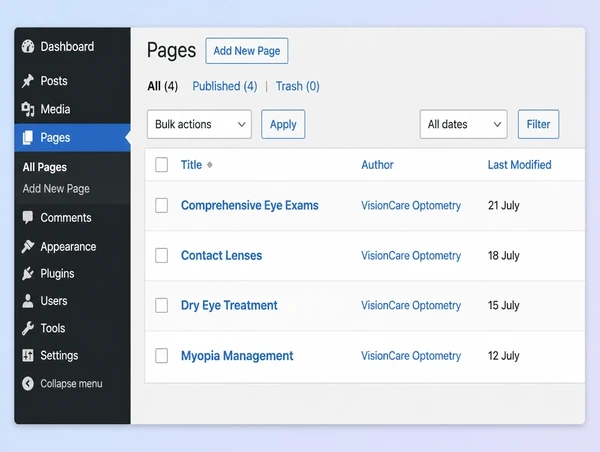The height and width of the screenshot is (452, 600).
Task: Click the Apply button
Action: coord(283,124)
